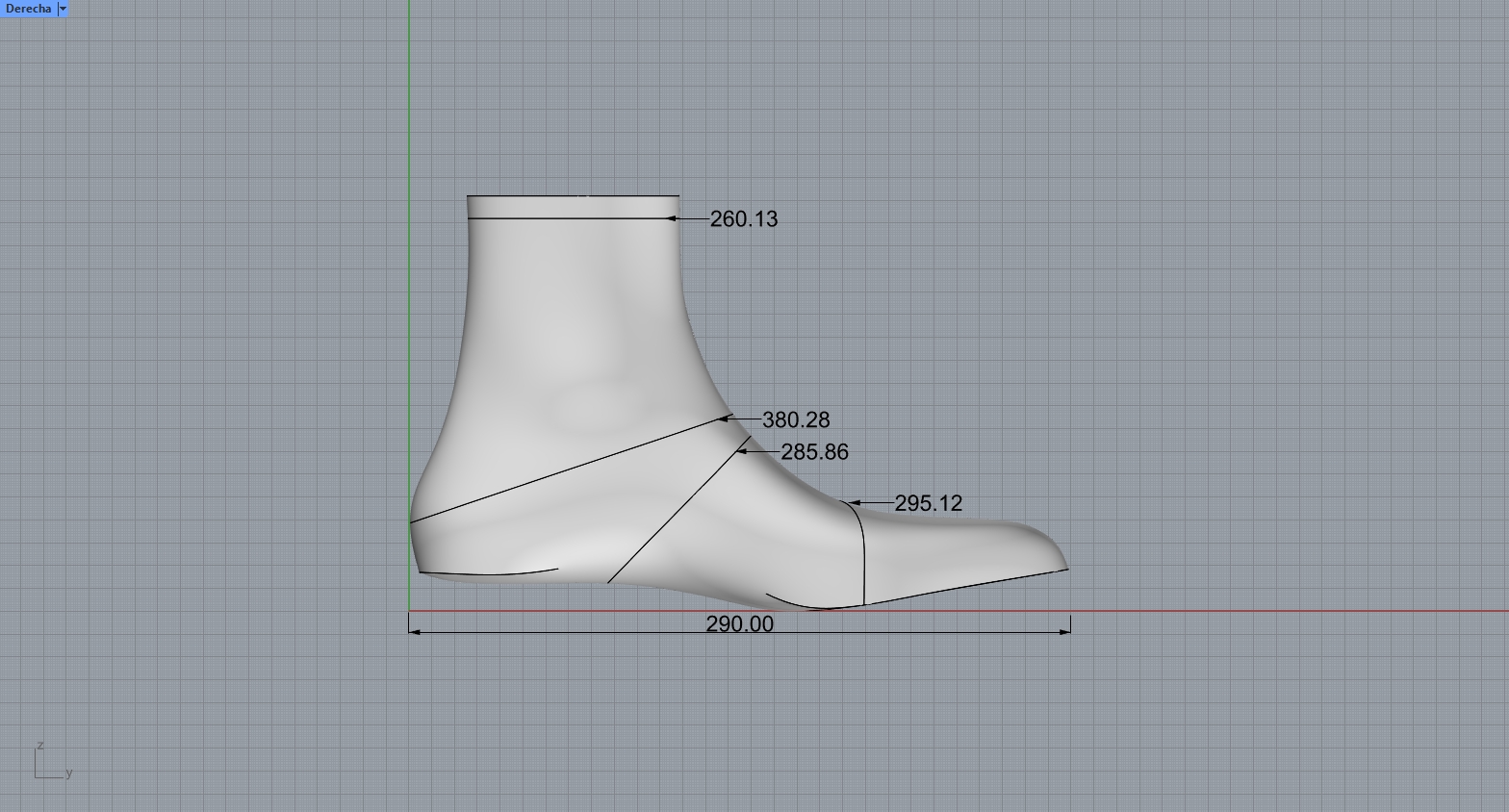Select the 260.13 ankle dimension text
Screen dimensions: 1509x812
pyautogui.click(x=743, y=219)
